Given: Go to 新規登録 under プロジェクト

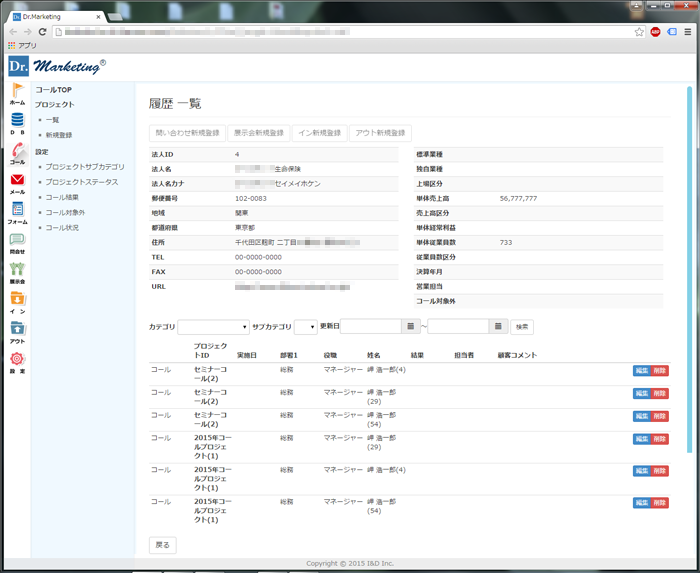Looking at the screenshot, I should [59, 135].
